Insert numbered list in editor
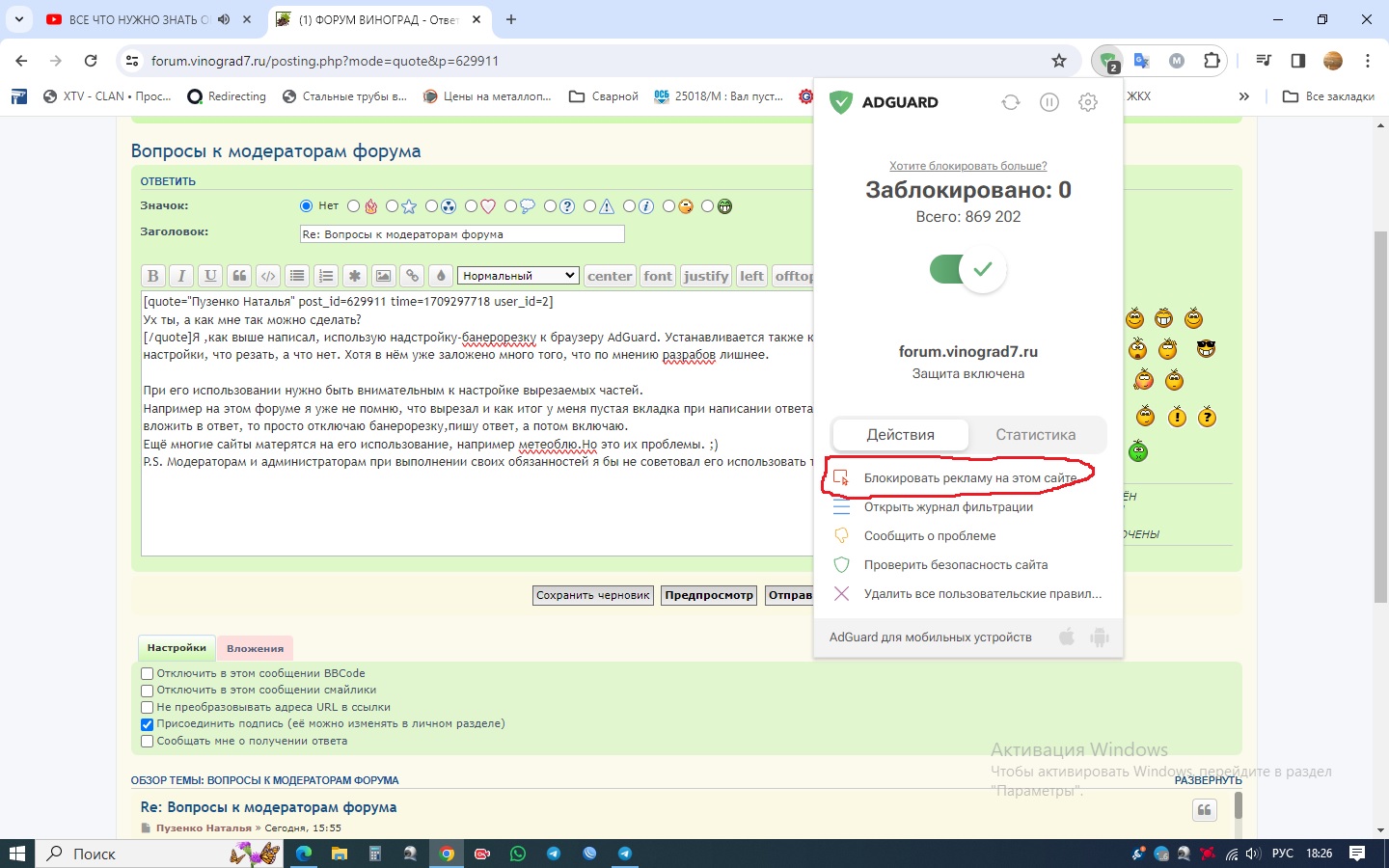1389x868 pixels. 326,276
